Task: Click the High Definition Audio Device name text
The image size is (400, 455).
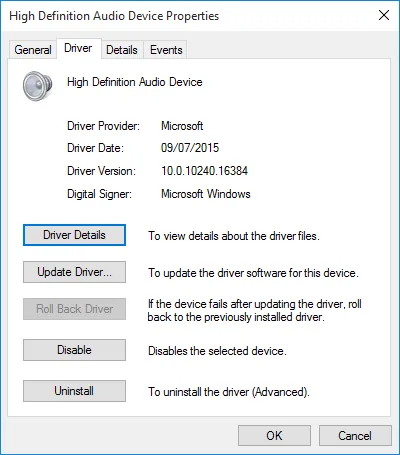Action: click(135, 82)
